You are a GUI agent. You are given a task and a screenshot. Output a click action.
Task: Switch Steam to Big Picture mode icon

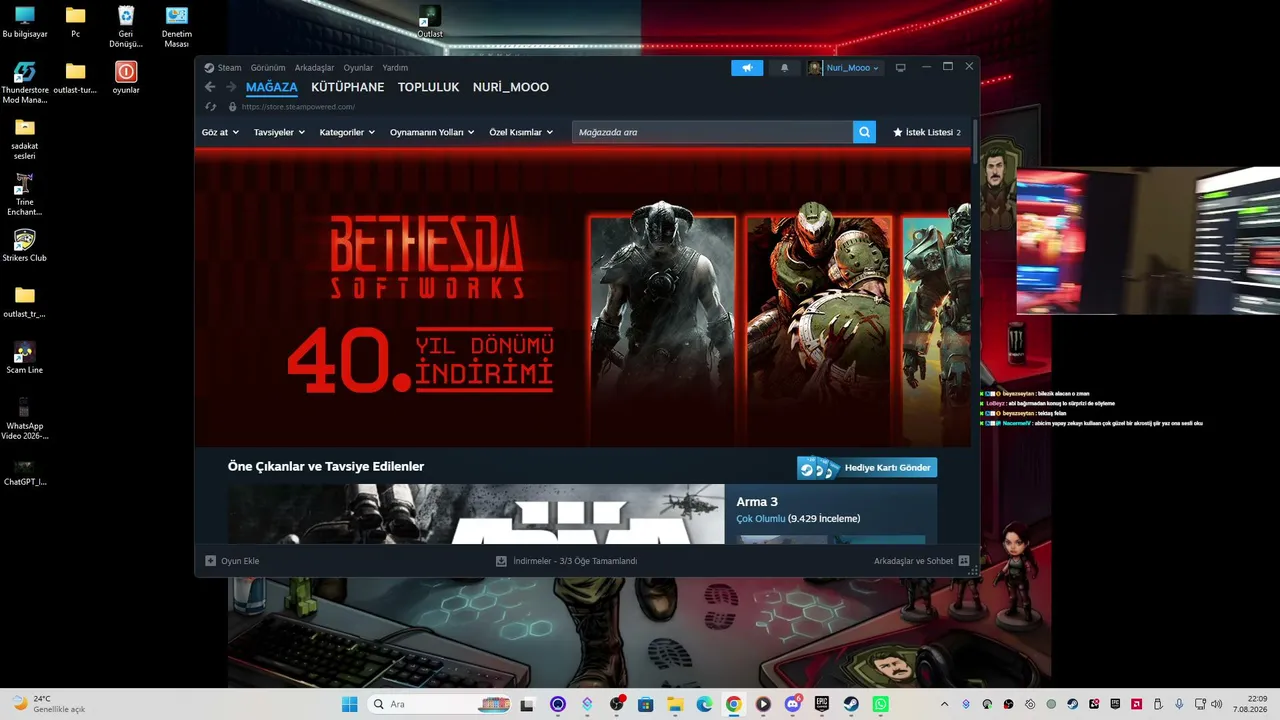[900, 68]
